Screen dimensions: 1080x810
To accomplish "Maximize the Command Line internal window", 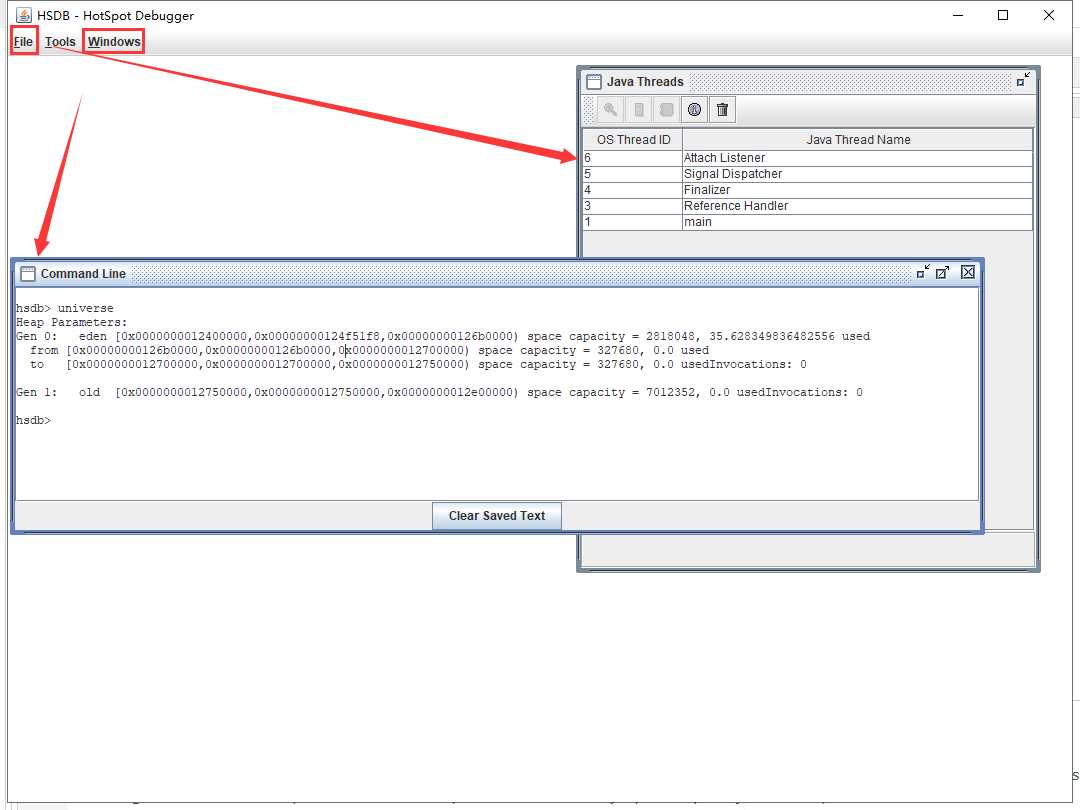I will tap(943, 273).
